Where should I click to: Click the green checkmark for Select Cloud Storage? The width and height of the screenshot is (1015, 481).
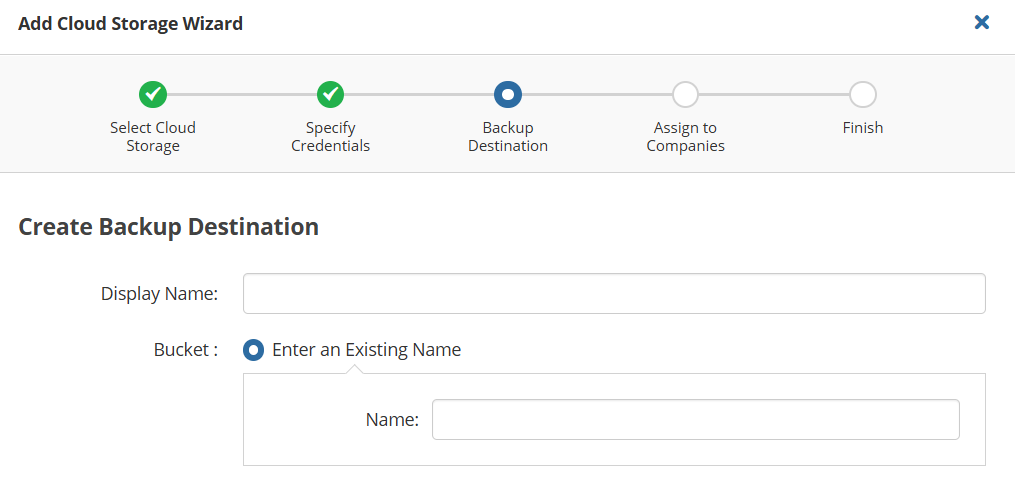(x=153, y=95)
